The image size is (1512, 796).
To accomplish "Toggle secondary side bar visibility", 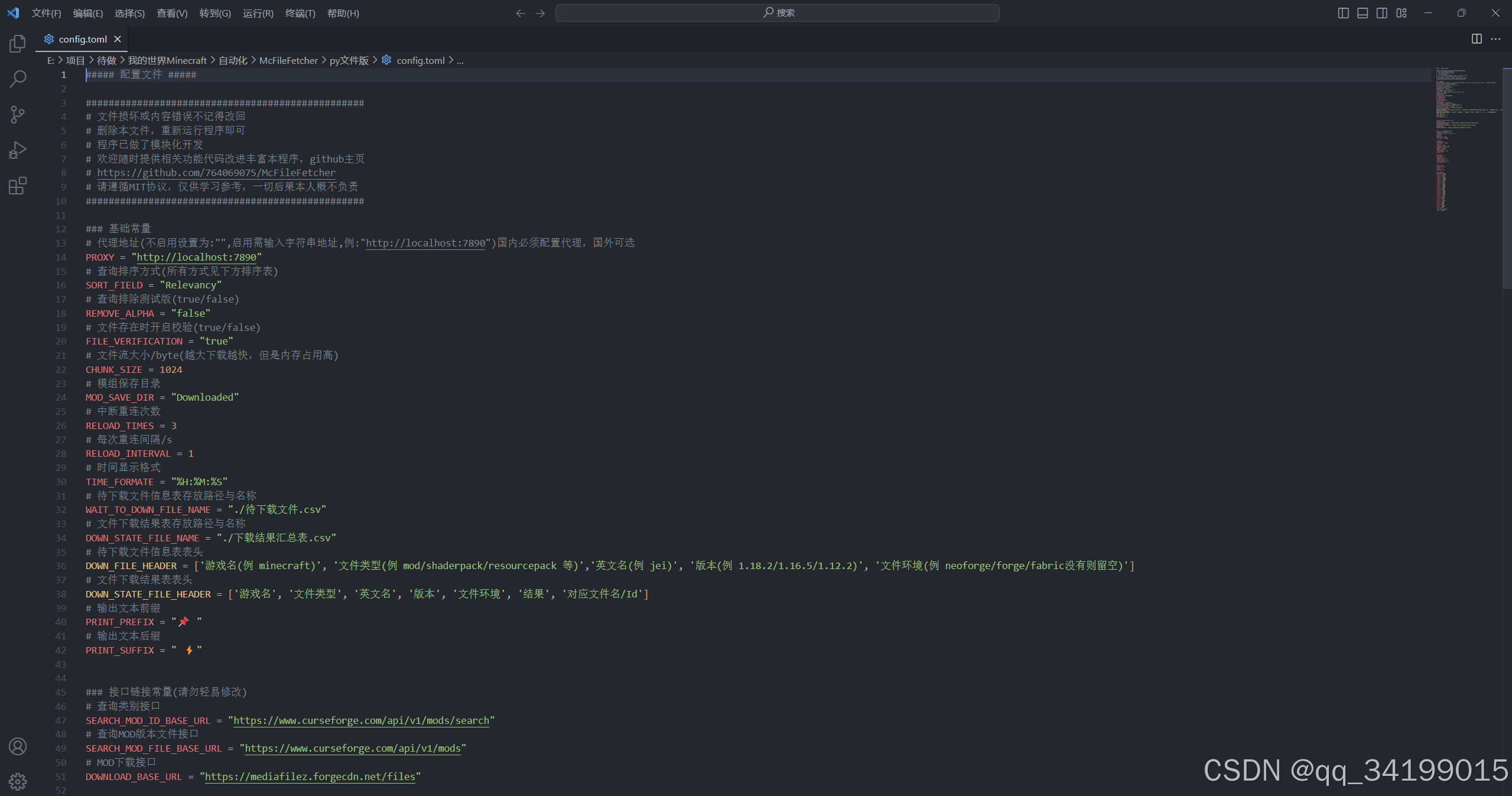I will coord(1381,13).
